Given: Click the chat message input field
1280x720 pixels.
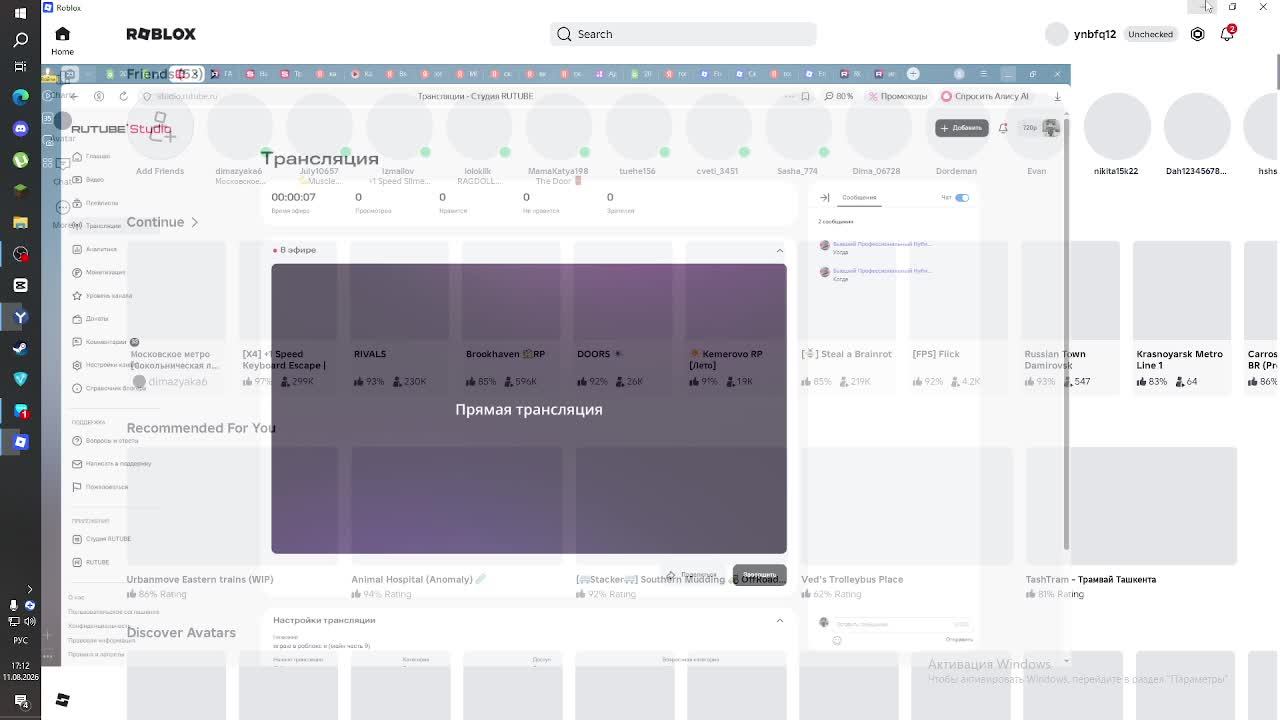Looking at the screenshot, I should (x=902, y=624).
